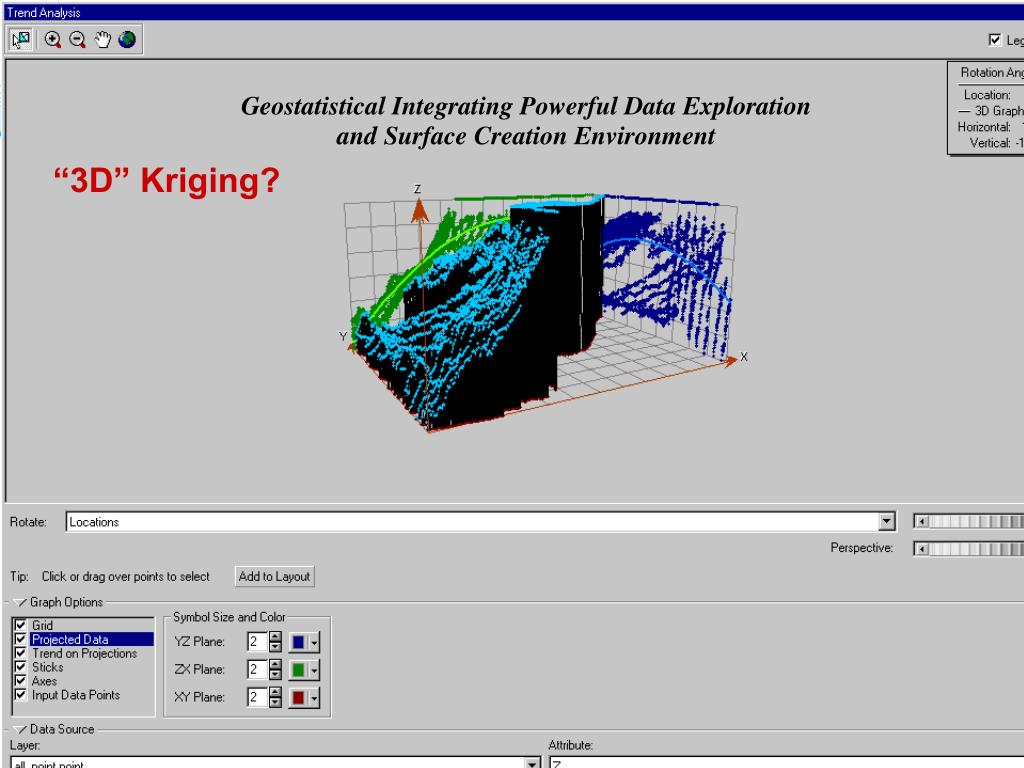Screen dimensions: 1024x768
Task: Uncheck the Grid option
Action: [x=20, y=625]
